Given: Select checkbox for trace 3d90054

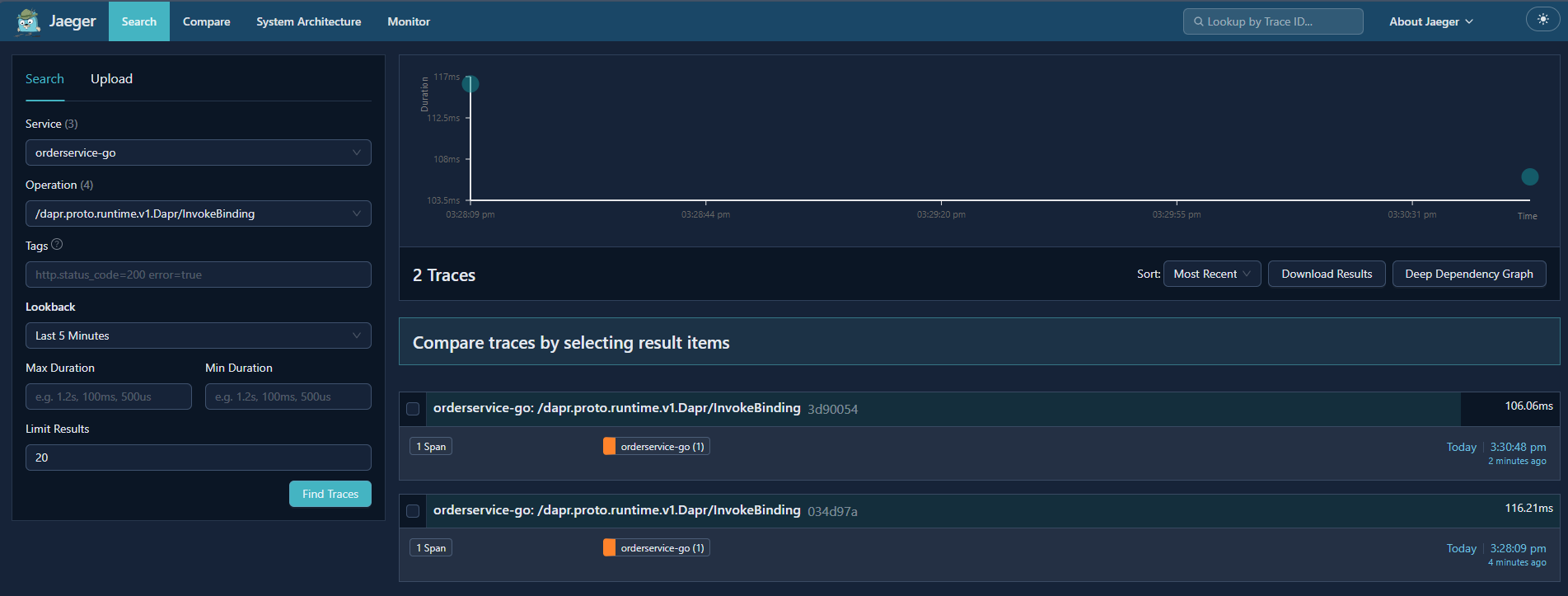Looking at the screenshot, I should (x=414, y=409).
